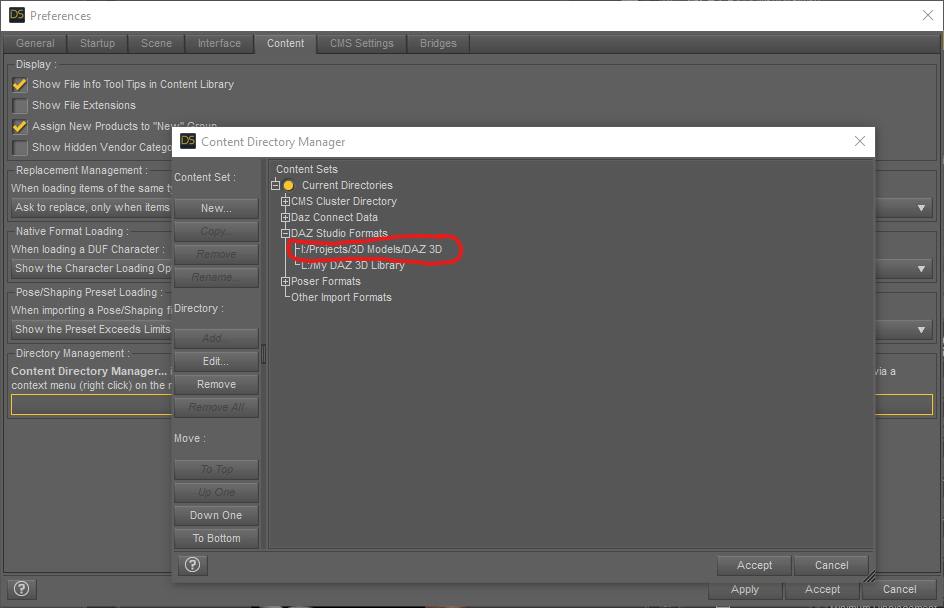Click New... content set button
This screenshot has width=944, height=608.
[216, 208]
